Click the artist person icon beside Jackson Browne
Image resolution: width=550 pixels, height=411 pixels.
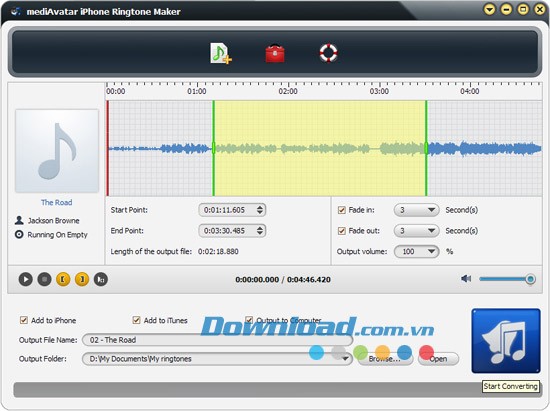click(19, 220)
